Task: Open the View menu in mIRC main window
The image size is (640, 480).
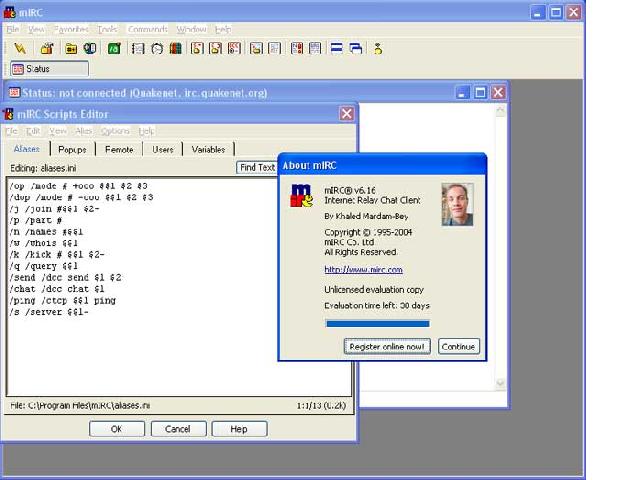Action: [36, 29]
